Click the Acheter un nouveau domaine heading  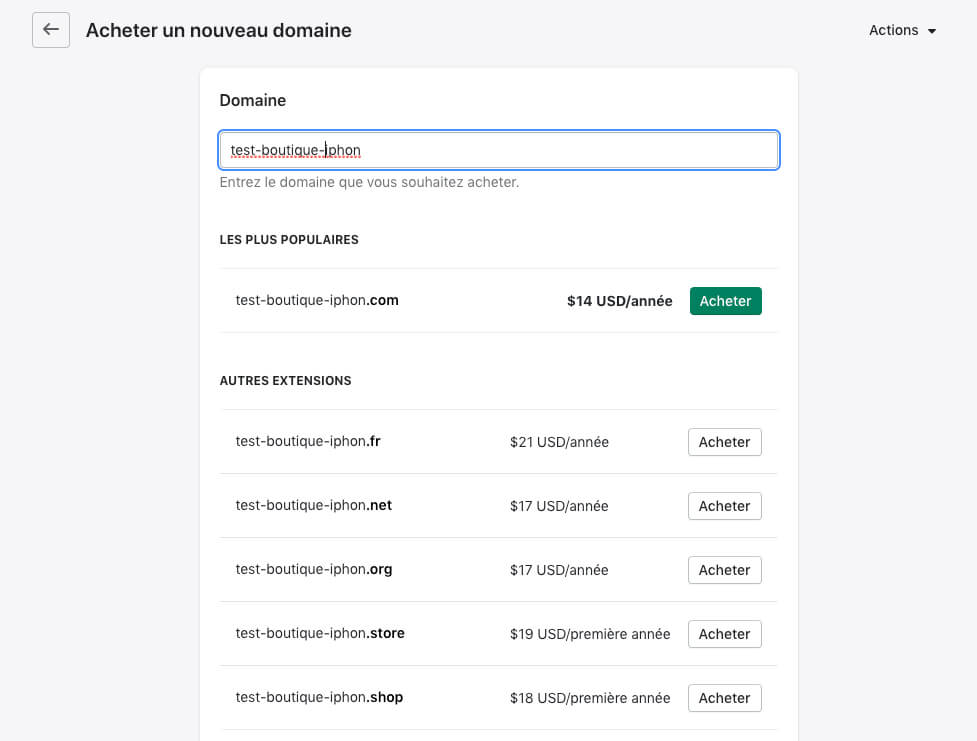219,30
